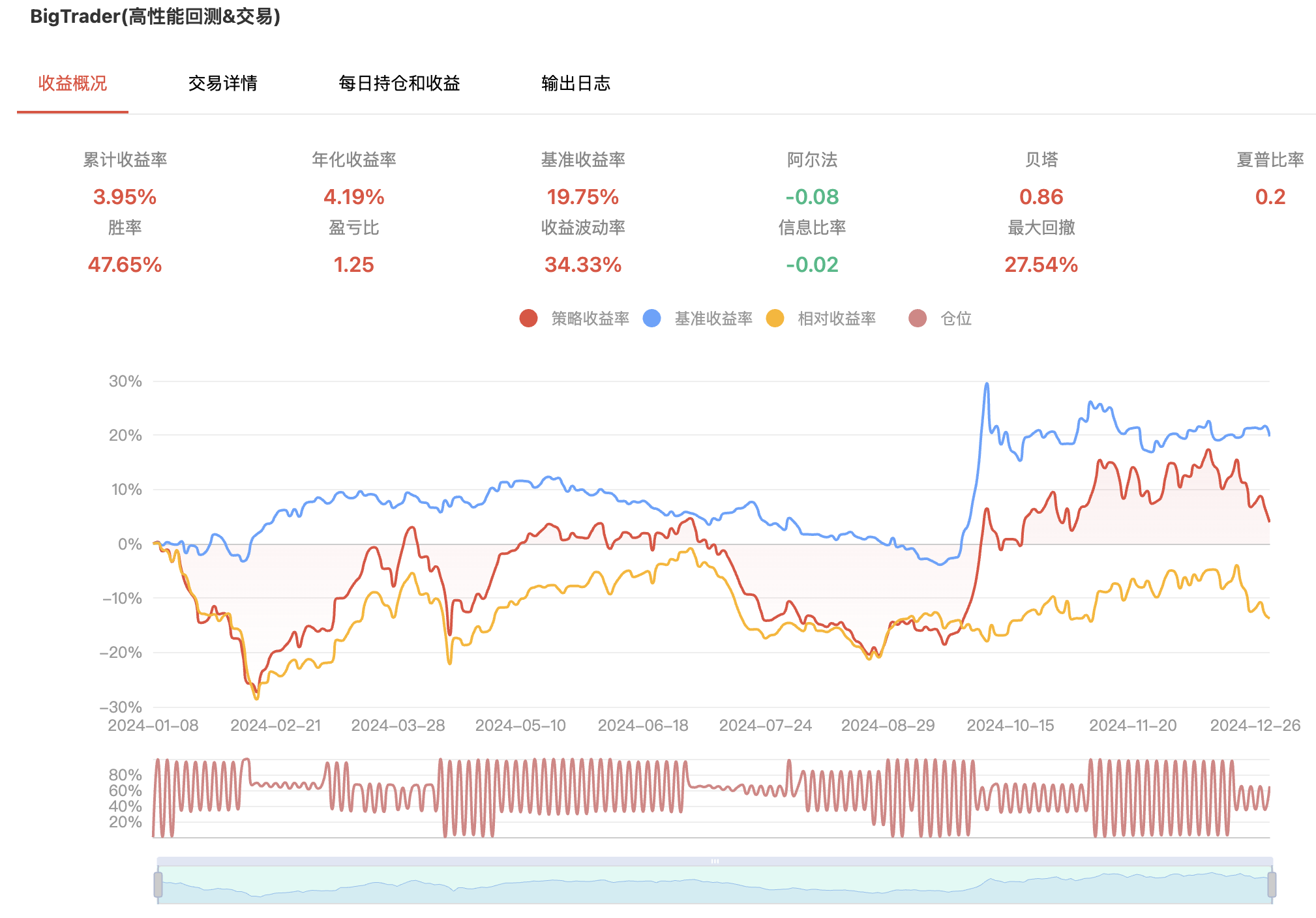Click the 相对收益率 legend label
This screenshot has width=1316, height=918.
tap(837, 318)
